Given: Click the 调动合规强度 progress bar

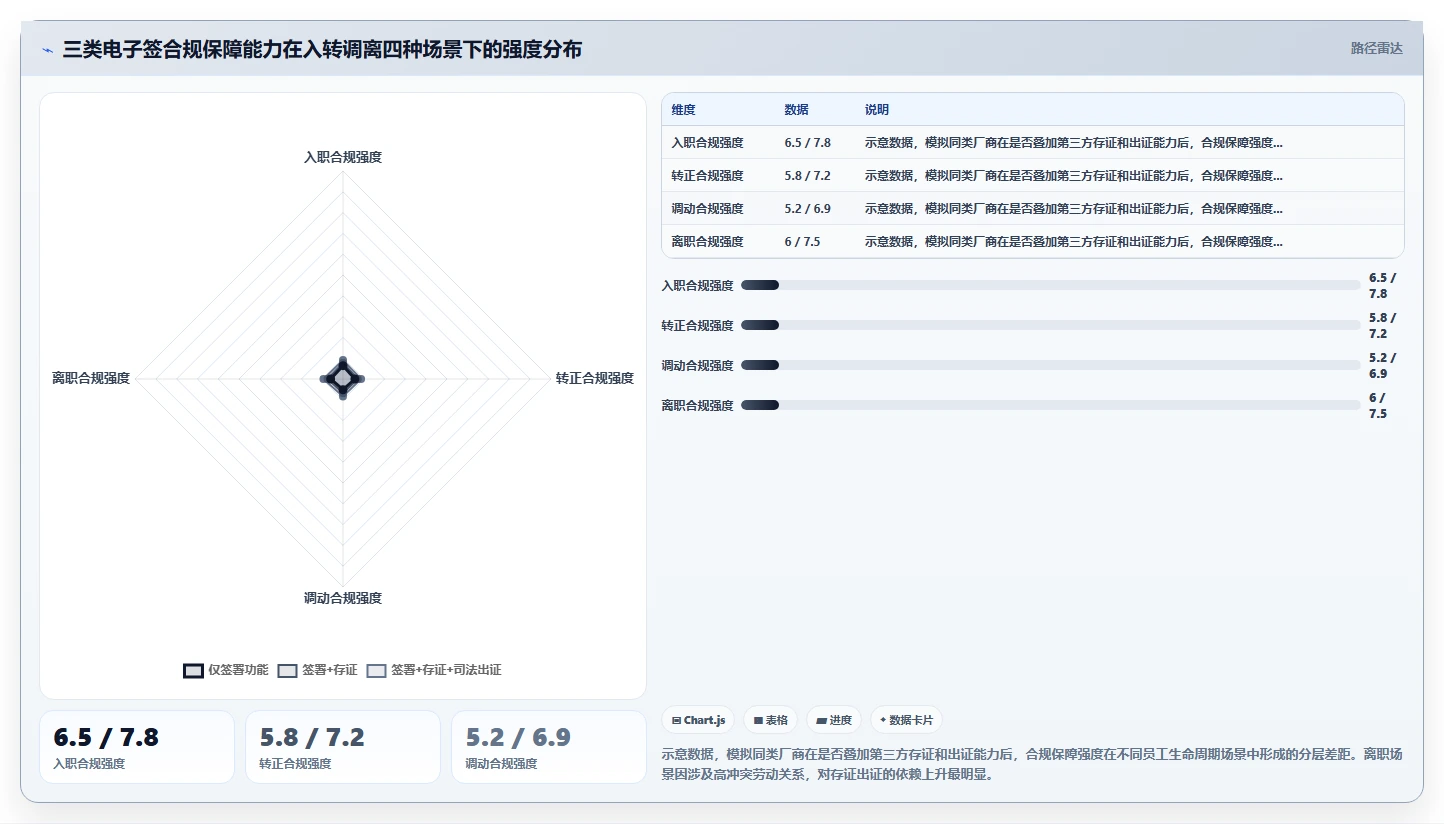Looking at the screenshot, I should [1051, 365].
